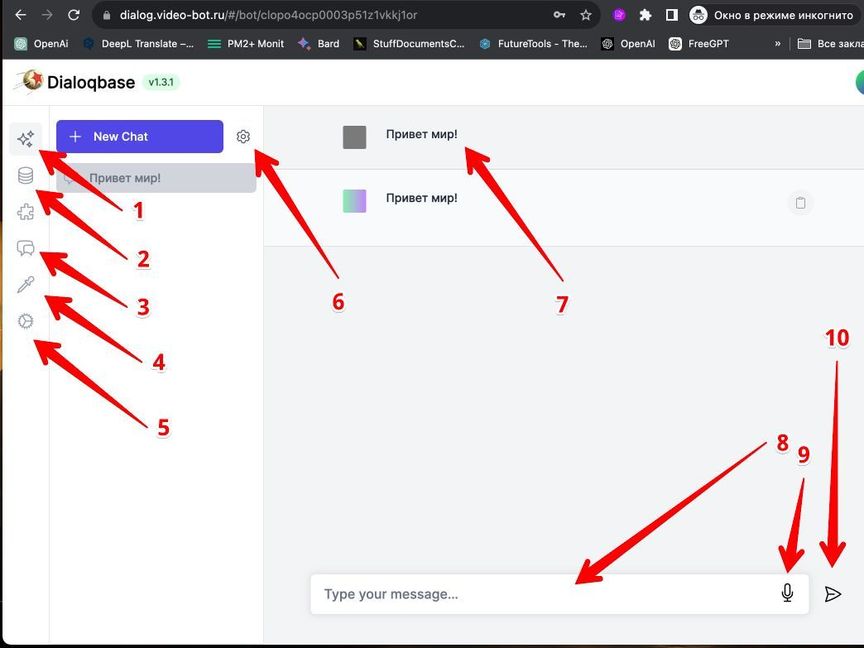Click the v1.3.1 version badge
Screen dimensions: 864x648
161,82
